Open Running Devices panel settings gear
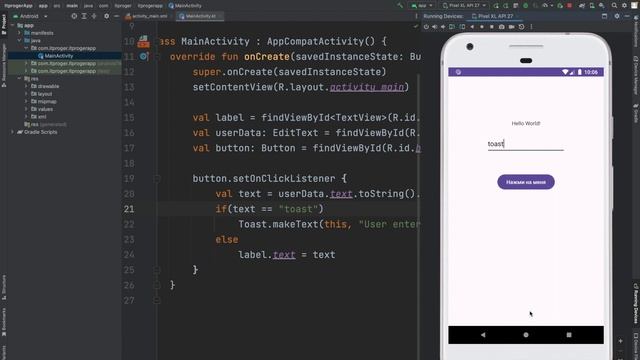The image size is (640, 360). tap(617, 16)
